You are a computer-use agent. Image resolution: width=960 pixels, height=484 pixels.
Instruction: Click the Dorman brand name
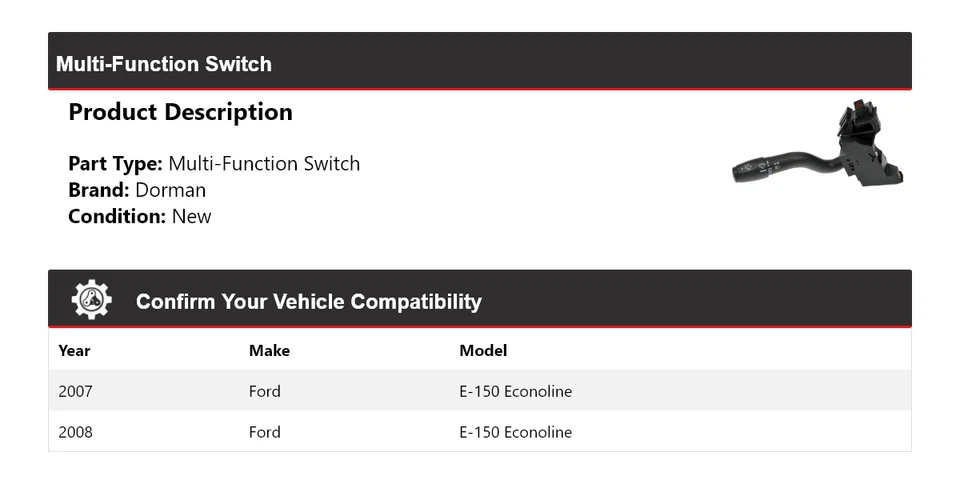[x=171, y=190]
